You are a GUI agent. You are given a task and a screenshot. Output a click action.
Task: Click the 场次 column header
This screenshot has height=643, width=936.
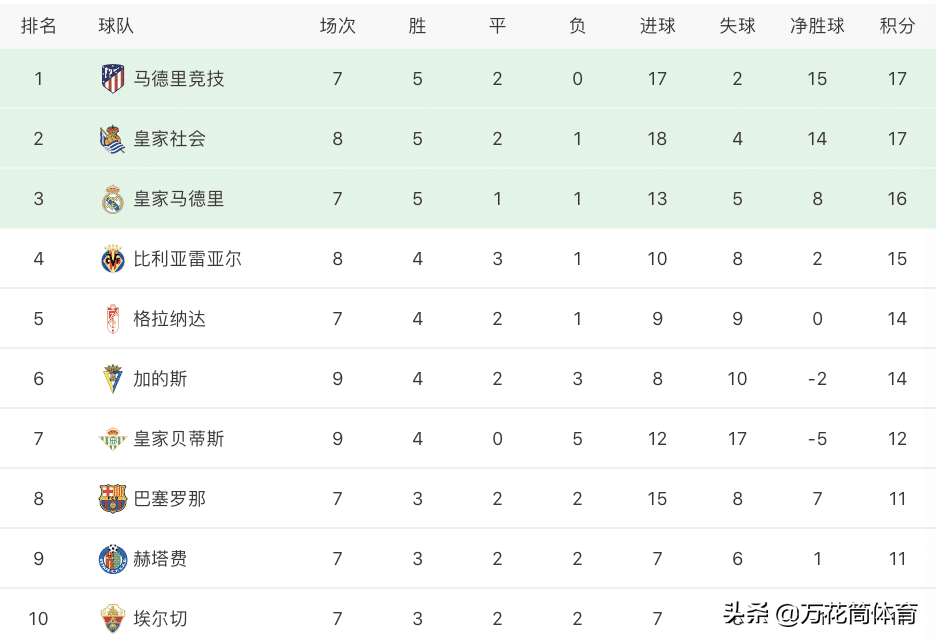click(337, 26)
